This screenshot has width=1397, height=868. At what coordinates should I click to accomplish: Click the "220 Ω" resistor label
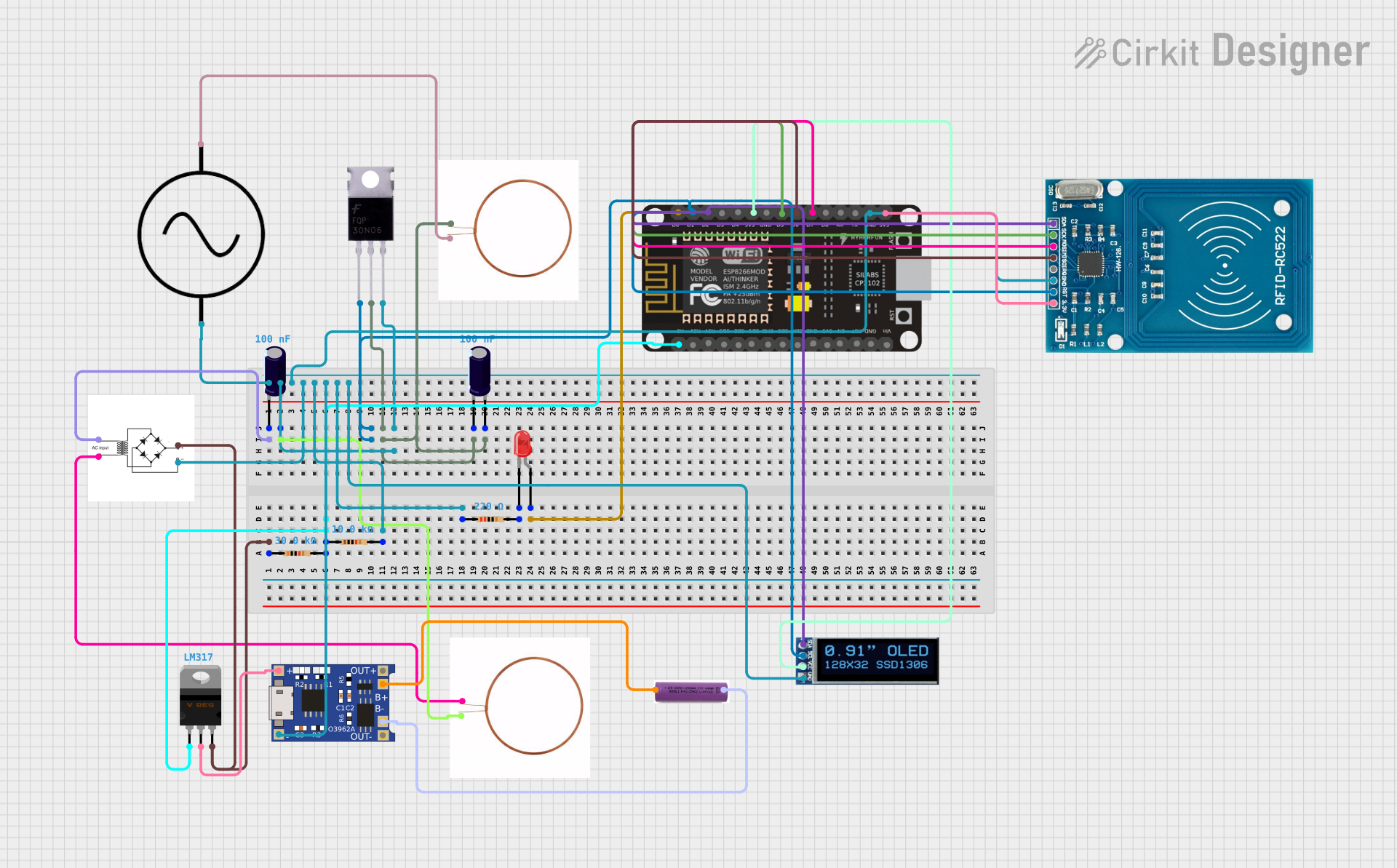coord(488,506)
